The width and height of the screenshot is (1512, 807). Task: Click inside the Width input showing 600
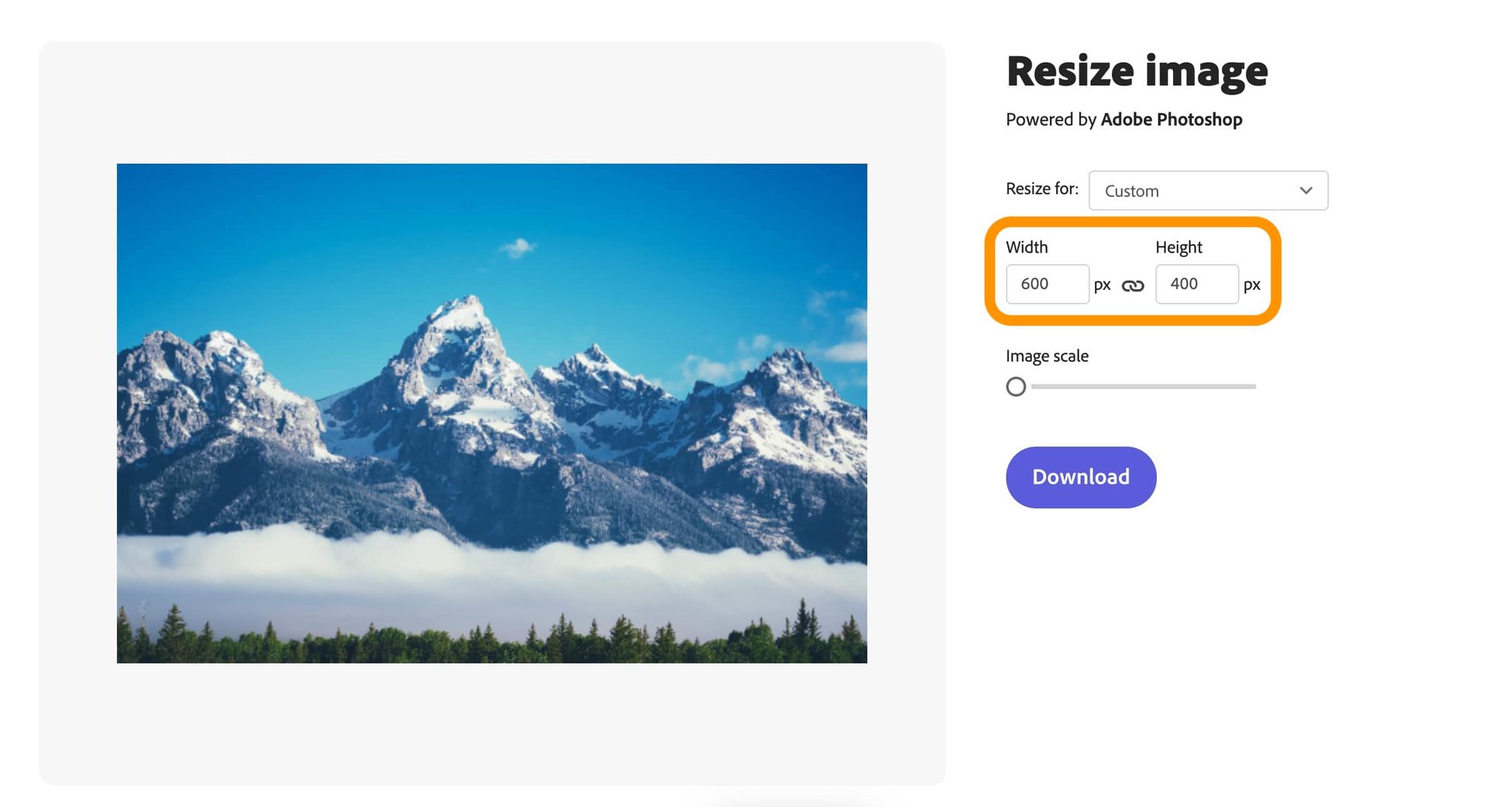coord(1047,285)
